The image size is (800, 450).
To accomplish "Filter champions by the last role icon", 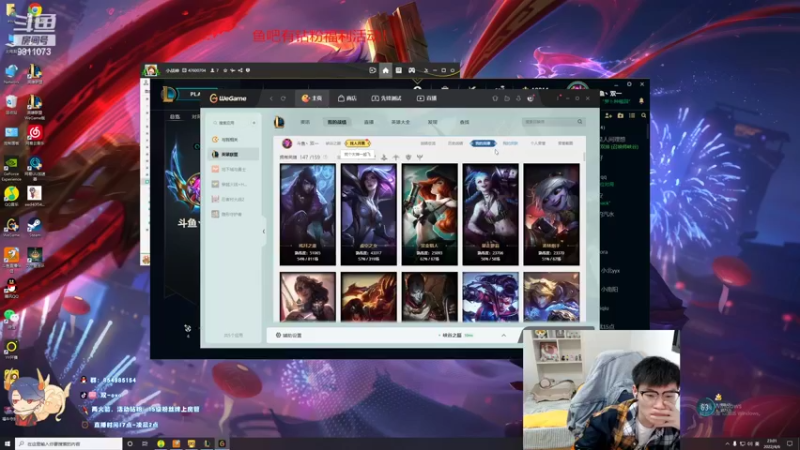I will [x=420, y=157].
